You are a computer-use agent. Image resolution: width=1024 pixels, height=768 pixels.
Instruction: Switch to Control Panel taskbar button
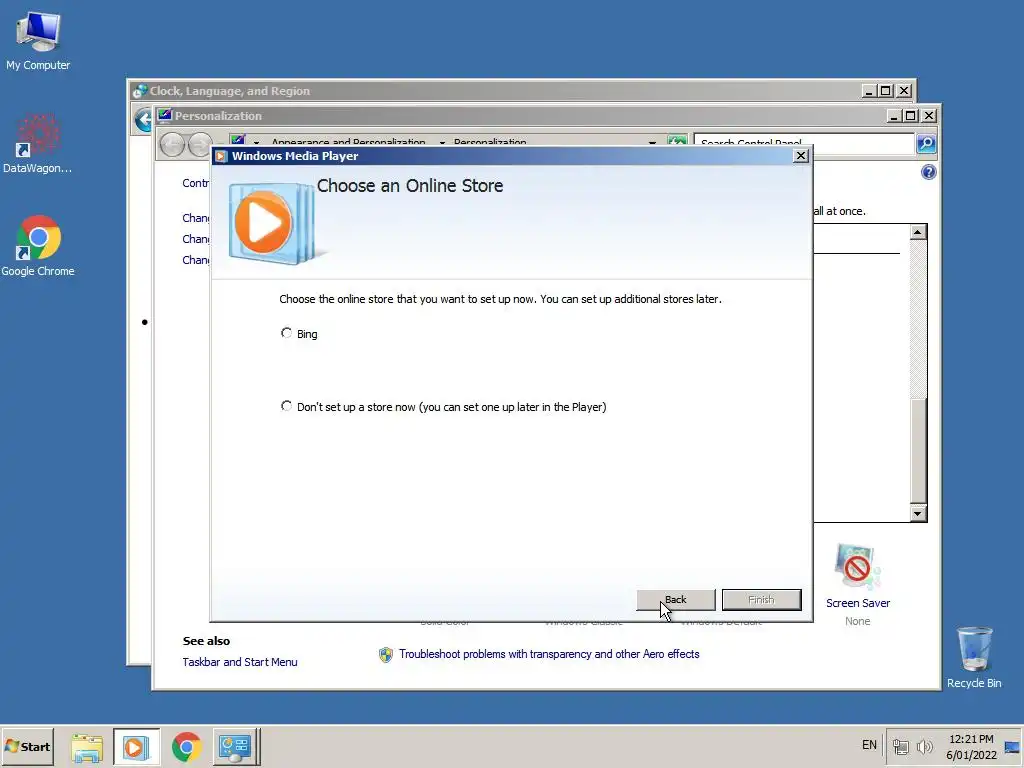click(236, 746)
